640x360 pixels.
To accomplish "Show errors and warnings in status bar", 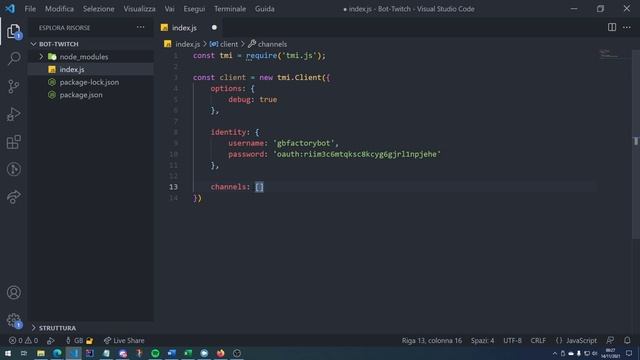I will 23,340.
